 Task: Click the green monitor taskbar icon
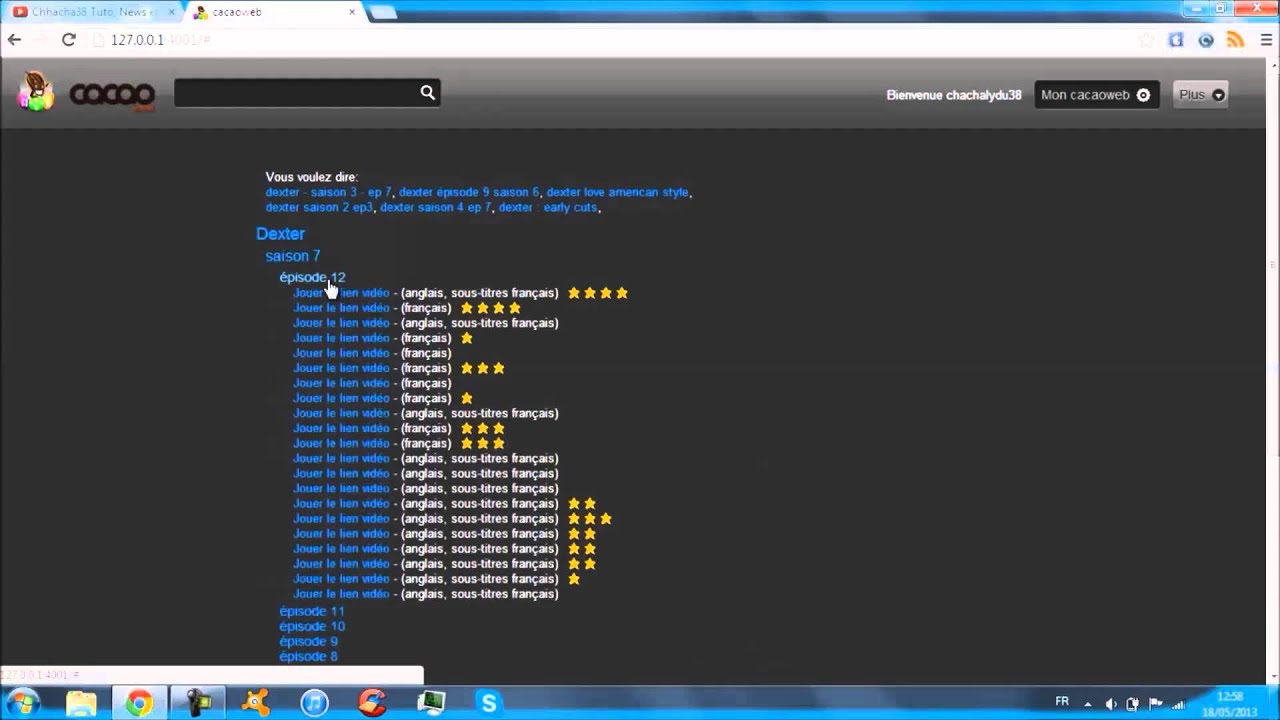pos(431,703)
